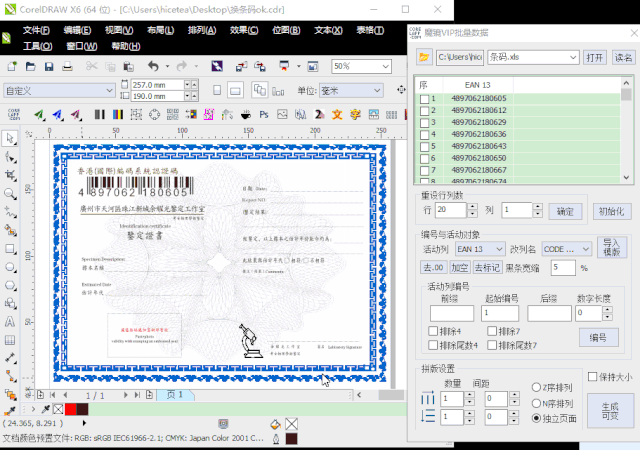This screenshot has height=450, width=640.
Task: Enable the 排除尾数4 checkbox
Action: pyautogui.click(x=433, y=345)
